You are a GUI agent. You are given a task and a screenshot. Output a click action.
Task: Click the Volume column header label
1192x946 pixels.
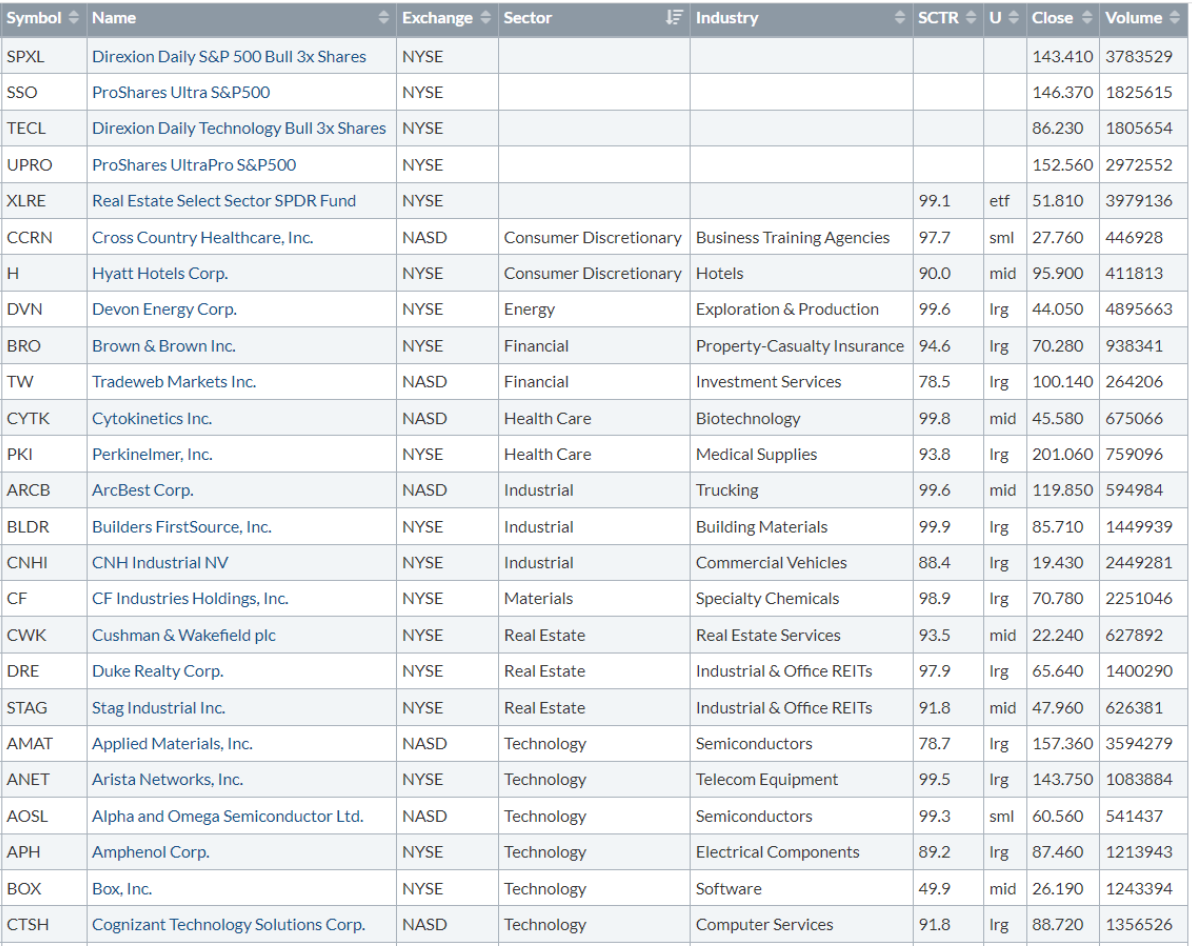tap(1133, 17)
